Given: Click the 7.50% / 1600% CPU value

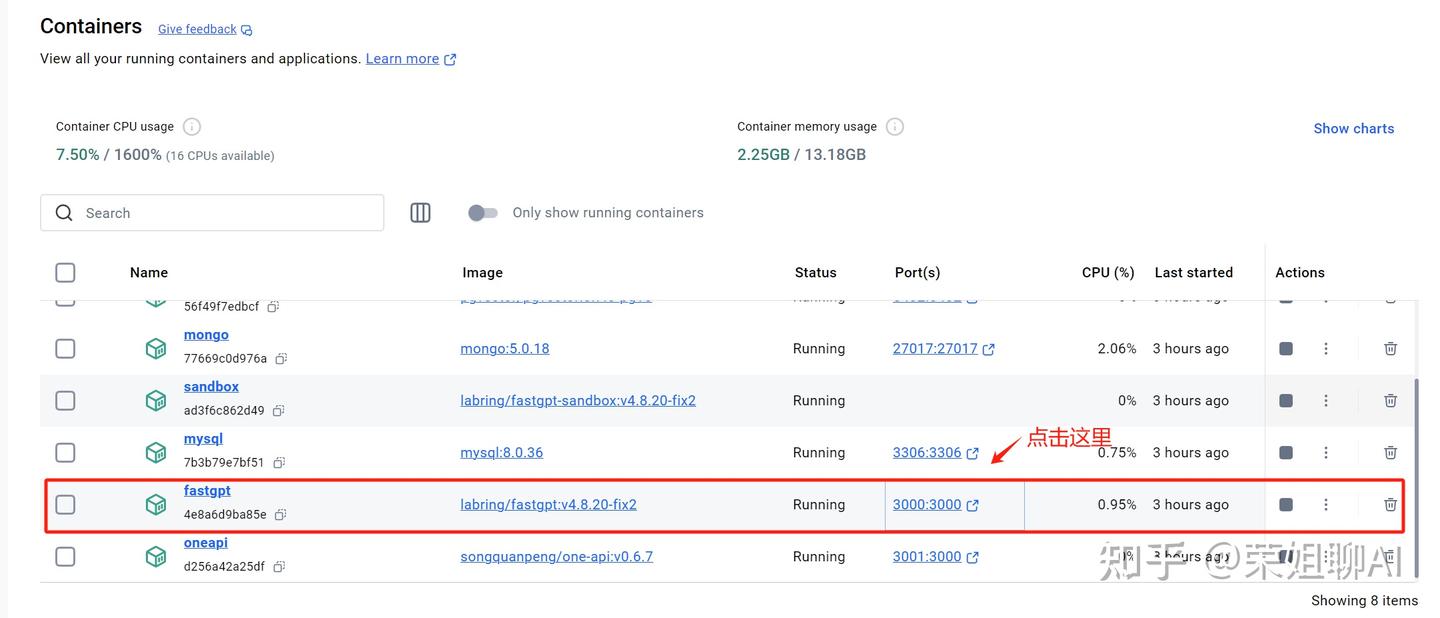Looking at the screenshot, I should point(108,155).
